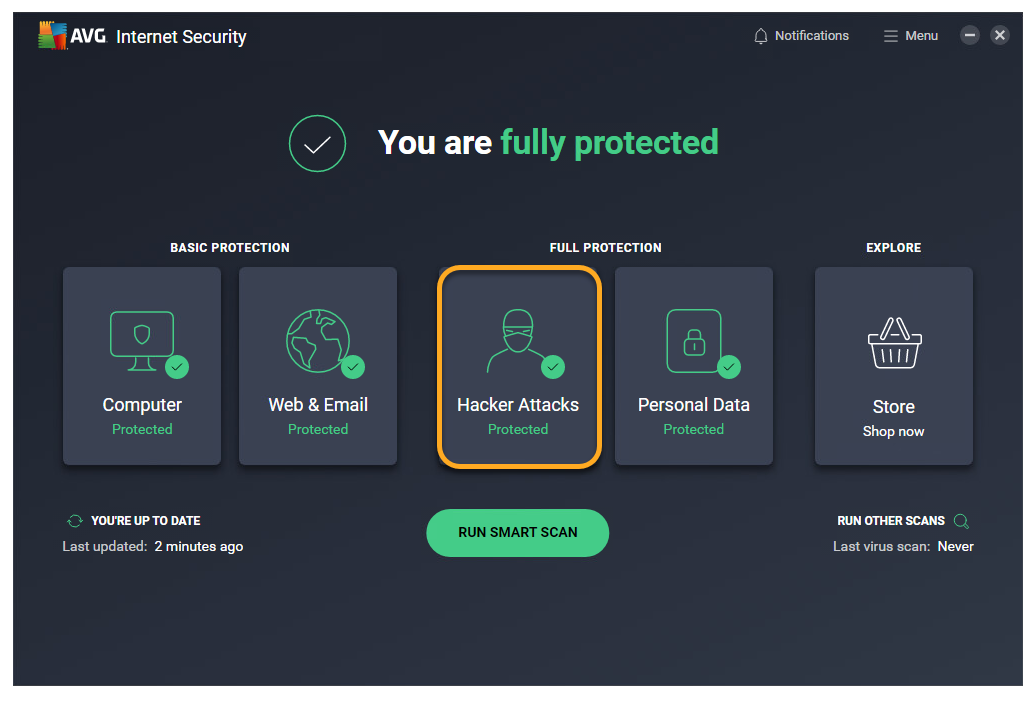
Task: Click the AVG logo
Action: coord(66,36)
